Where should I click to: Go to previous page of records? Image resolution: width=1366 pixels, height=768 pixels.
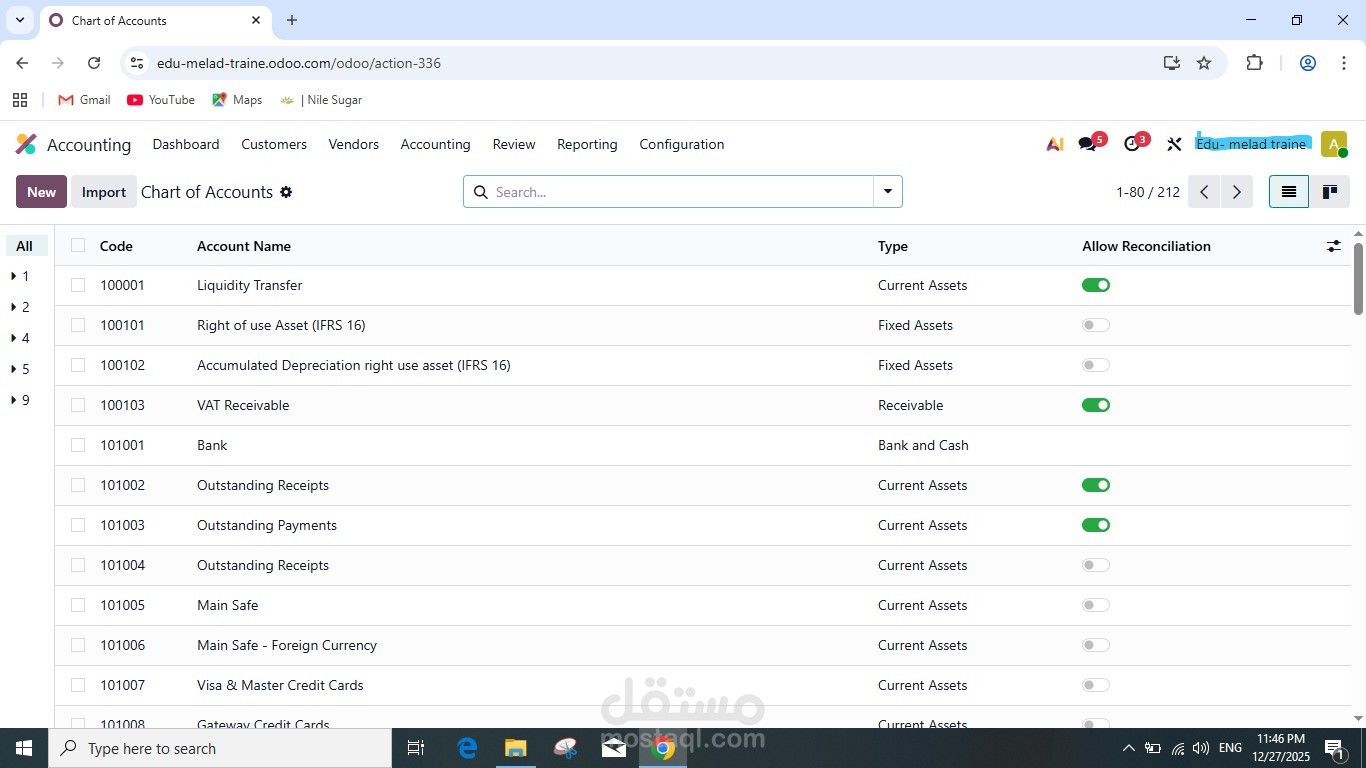coord(1204,192)
